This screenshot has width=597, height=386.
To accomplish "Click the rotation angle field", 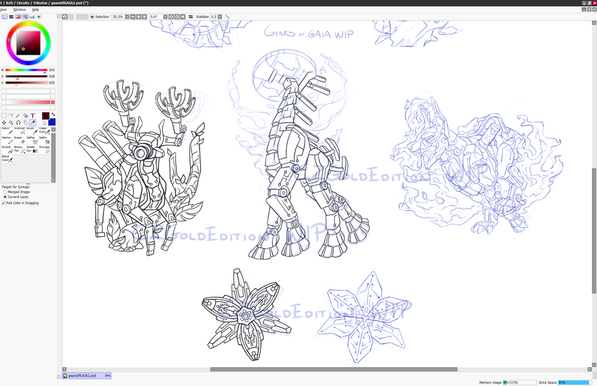I will pos(156,17).
